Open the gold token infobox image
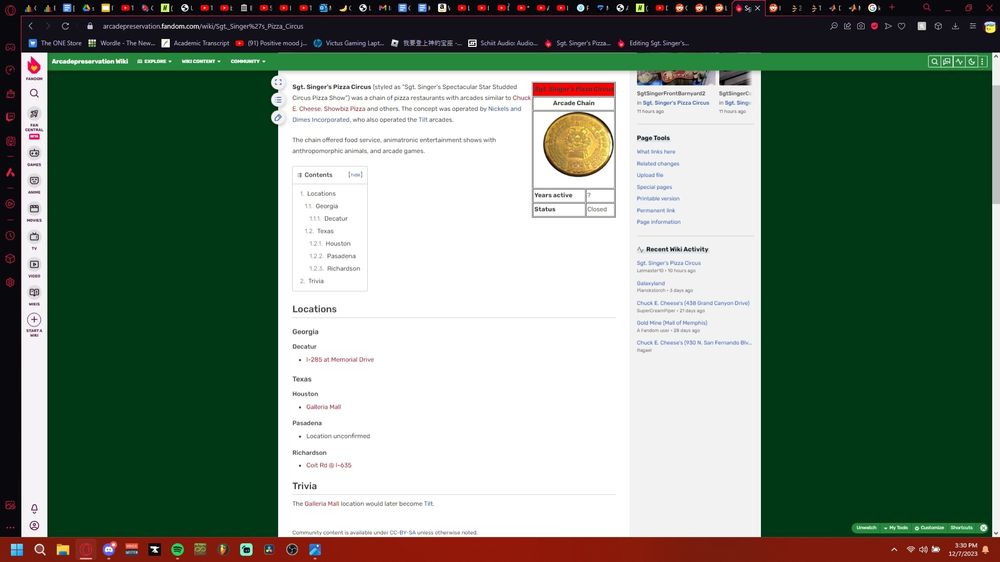The width and height of the screenshot is (1000, 562). coord(578,145)
